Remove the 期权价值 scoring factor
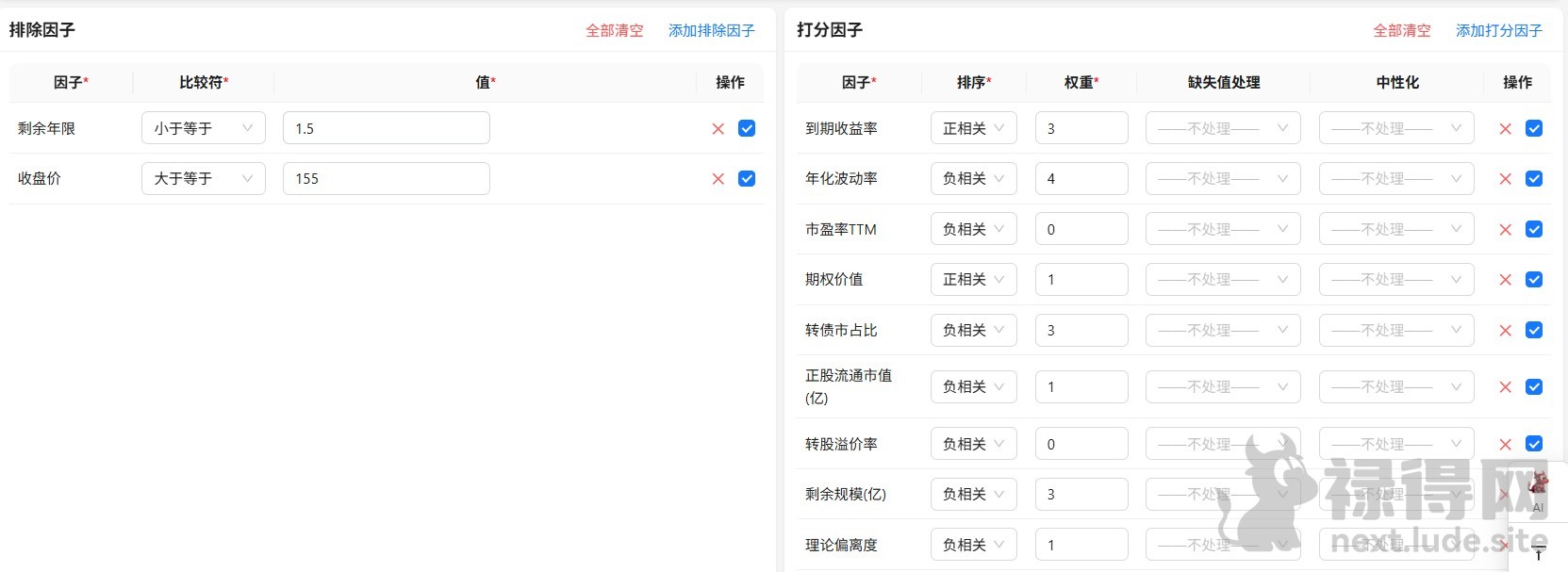The image size is (1568, 572). pos(1505,280)
